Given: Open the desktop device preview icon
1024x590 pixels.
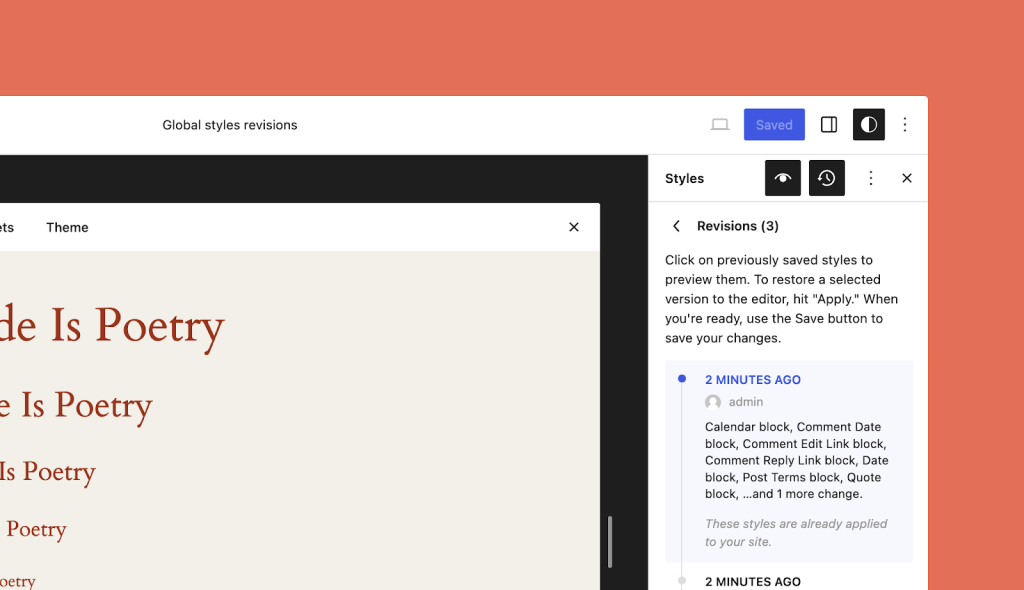Looking at the screenshot, I should tap(720, 124).
